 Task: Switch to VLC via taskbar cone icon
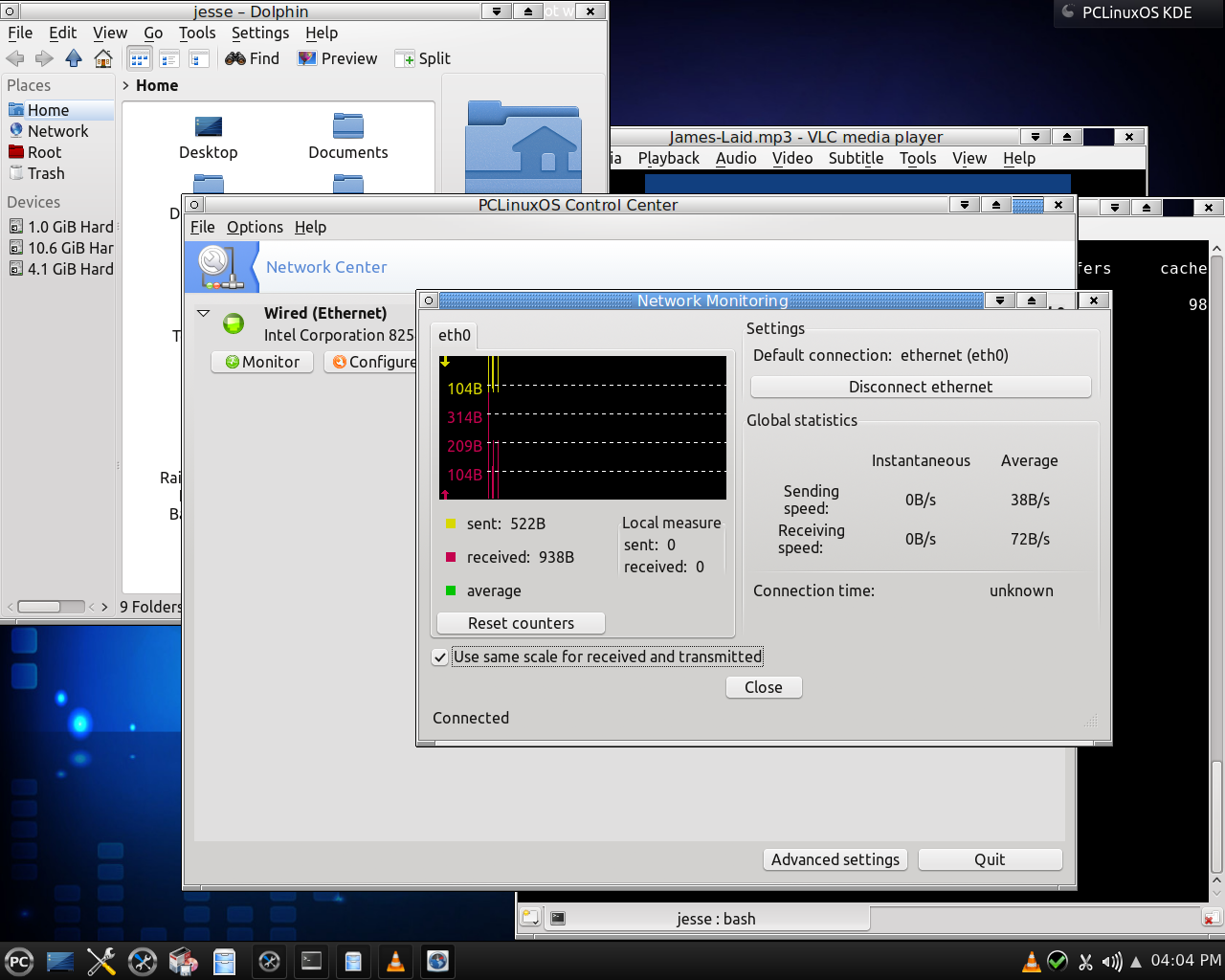pos(395,961)
